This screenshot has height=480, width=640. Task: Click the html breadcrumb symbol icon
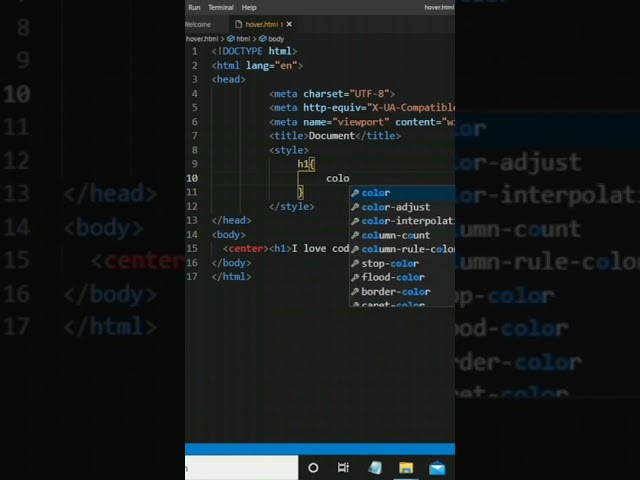[231, 39]
